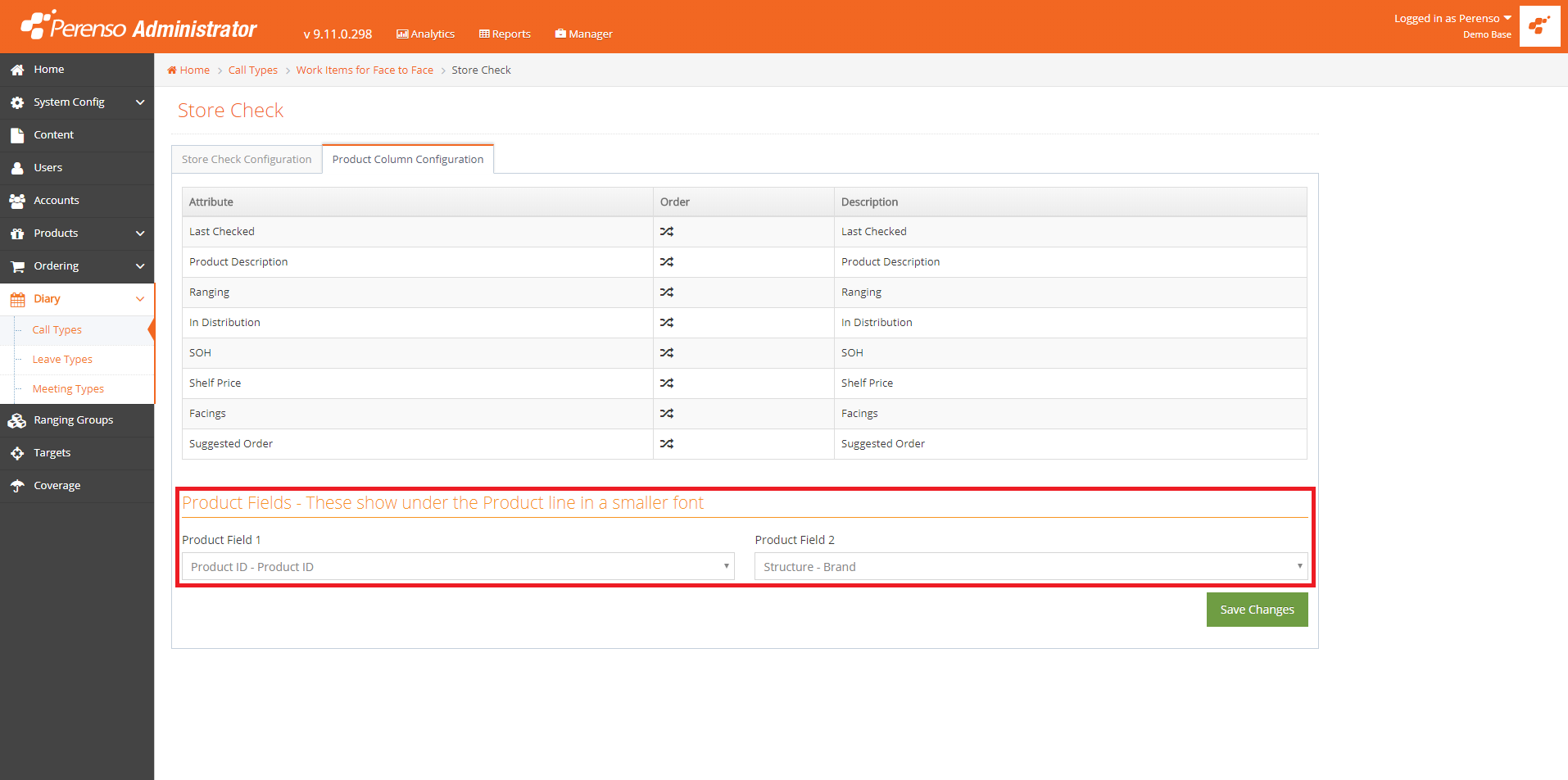1568x780 pixels.
Task: Open Leave Types in Diary submenu
Action: tap(62, 360)
